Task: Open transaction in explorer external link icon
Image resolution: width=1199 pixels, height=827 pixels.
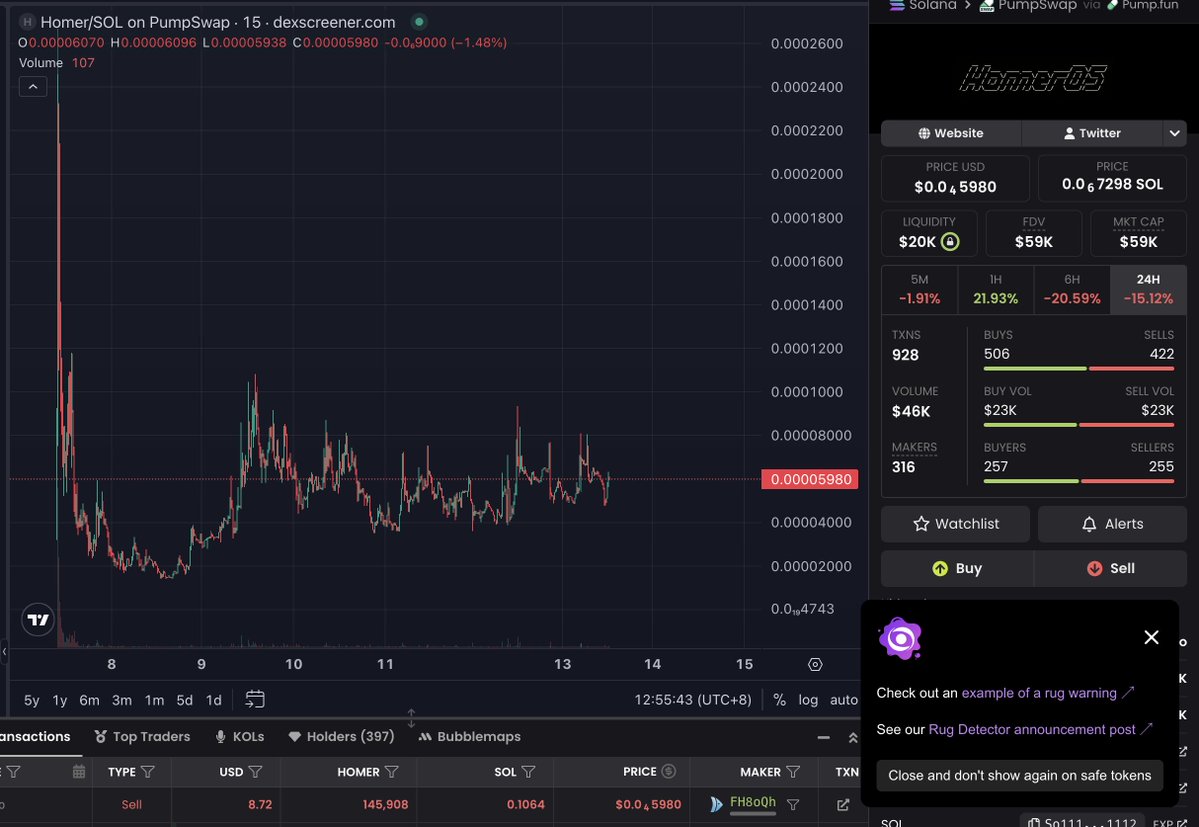Action: (843, 805)
